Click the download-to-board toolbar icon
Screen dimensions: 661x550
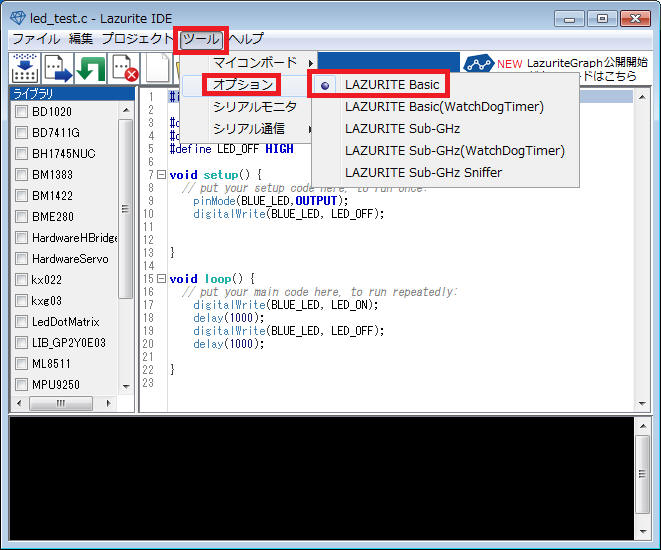point(24,68)
